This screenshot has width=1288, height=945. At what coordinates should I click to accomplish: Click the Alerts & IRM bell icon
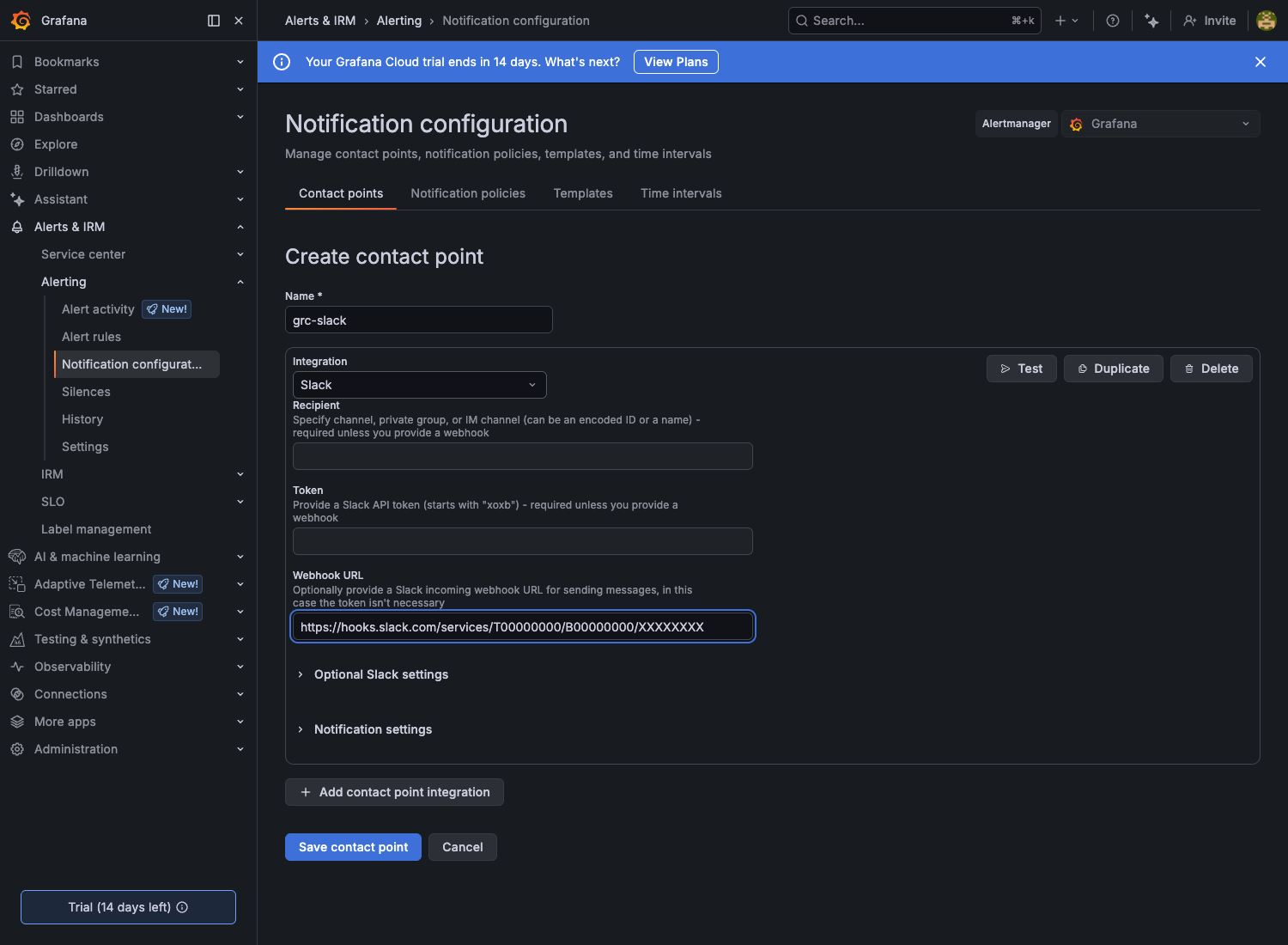point(17,227)
